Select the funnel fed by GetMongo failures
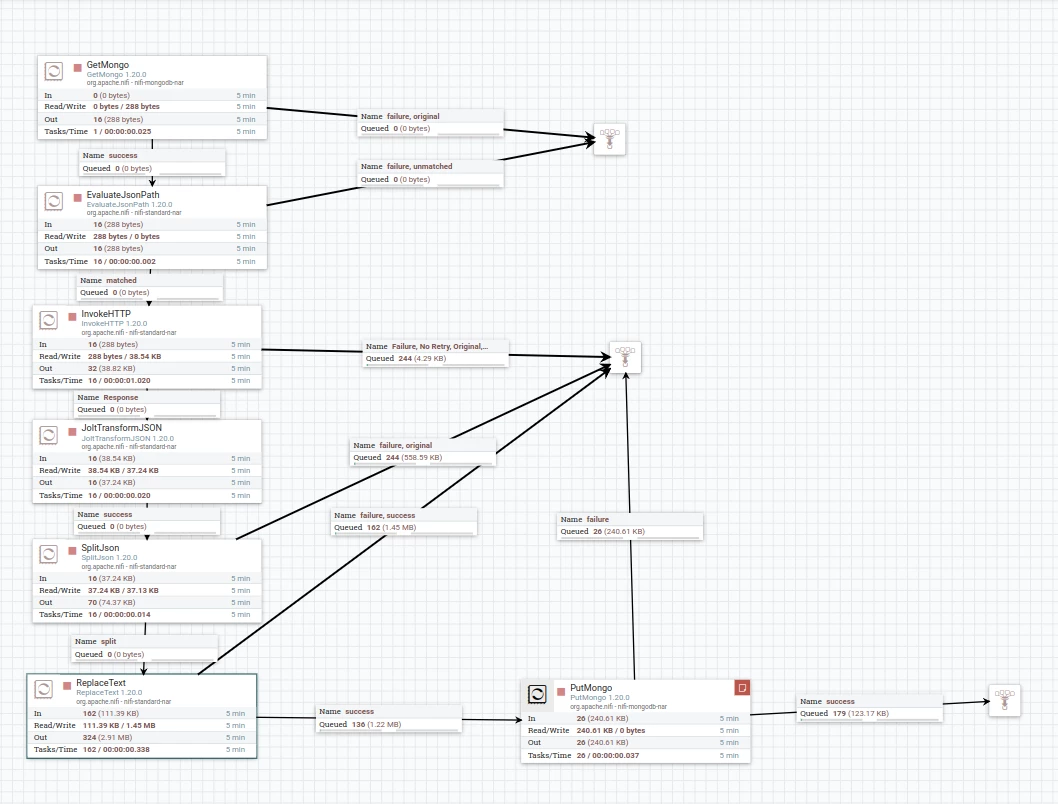1058x804 pixels. point(610,139)
